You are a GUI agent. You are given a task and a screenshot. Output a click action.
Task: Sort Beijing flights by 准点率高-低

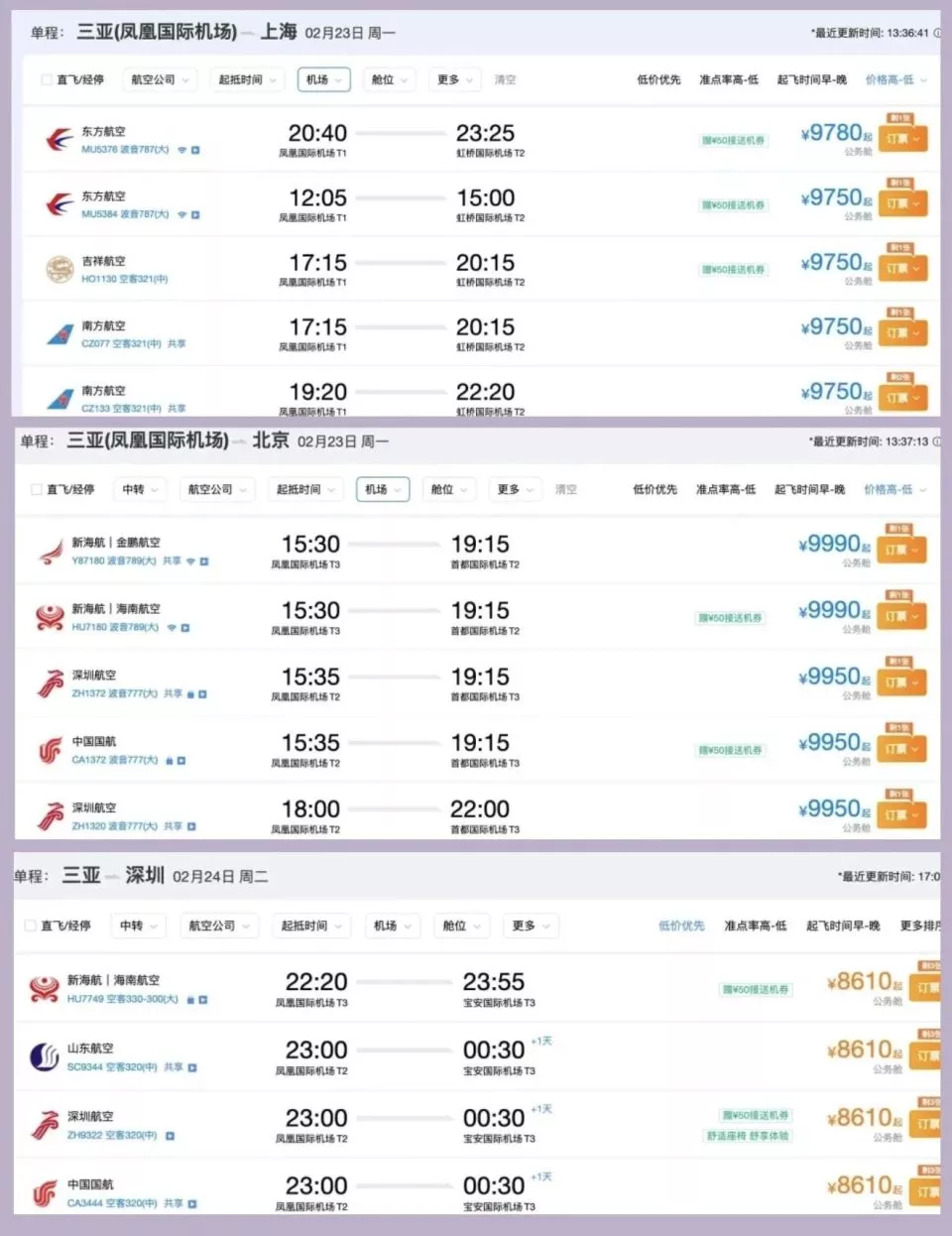pos(725,489)
